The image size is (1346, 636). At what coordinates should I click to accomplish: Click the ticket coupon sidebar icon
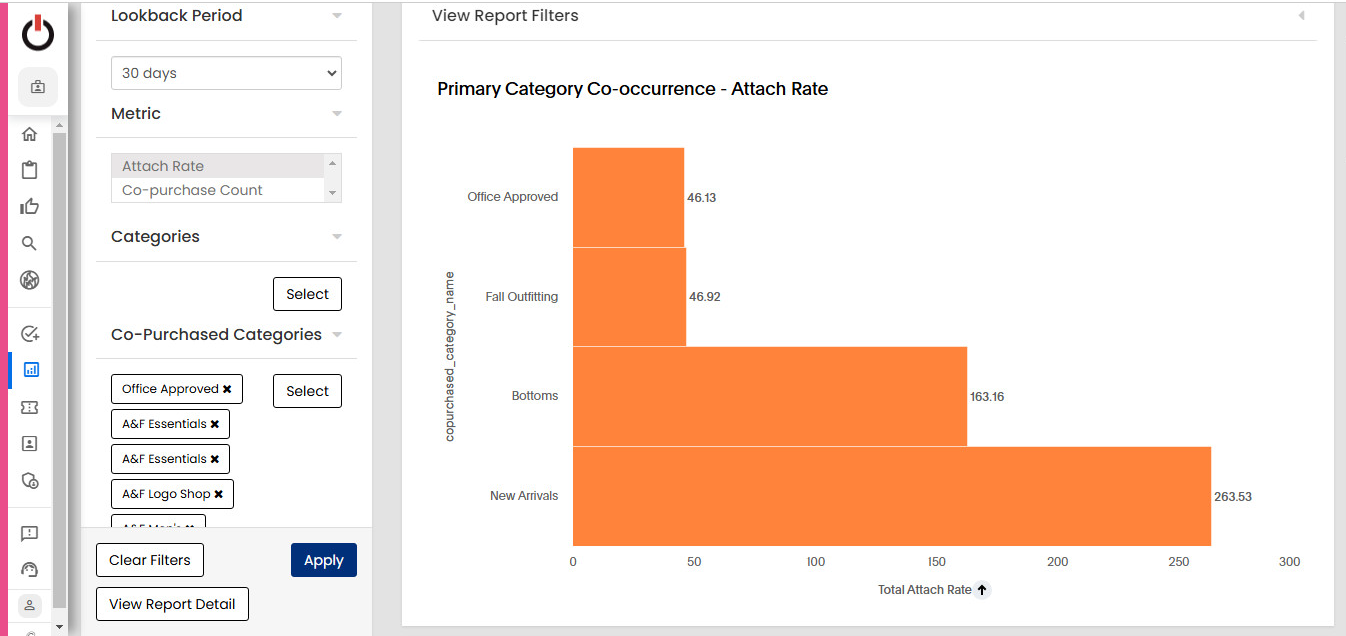point(30,407)
